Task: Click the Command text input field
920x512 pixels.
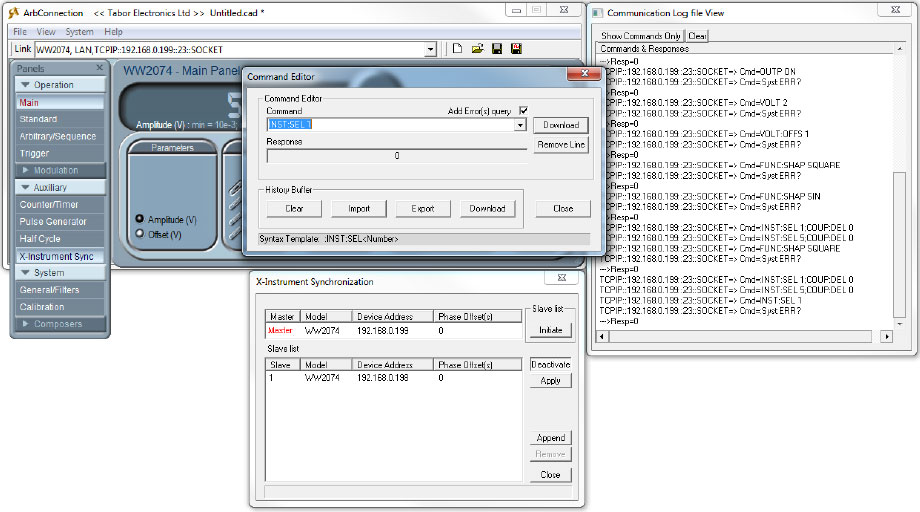Action: coord(390,125)
